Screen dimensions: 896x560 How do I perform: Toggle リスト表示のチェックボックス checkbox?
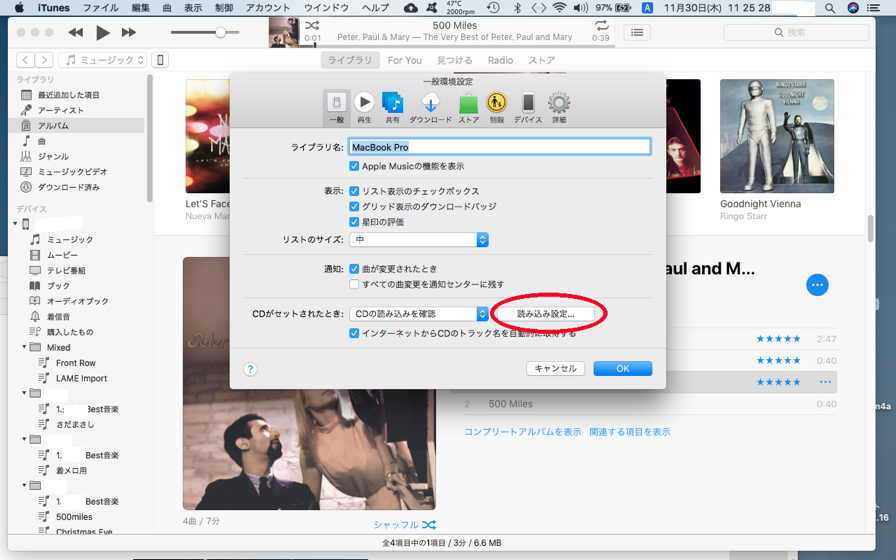point(354,191)
